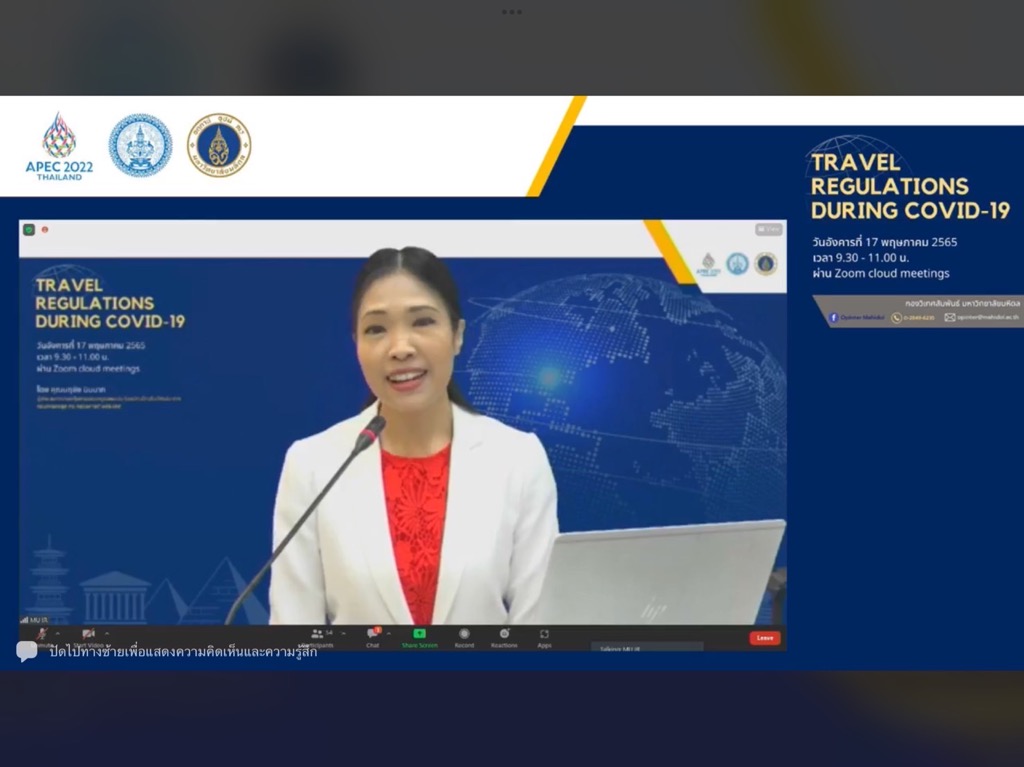Click the comment prompt text beside bubble
This screenshot has height=767, width=1024.
tap(184, 651)
